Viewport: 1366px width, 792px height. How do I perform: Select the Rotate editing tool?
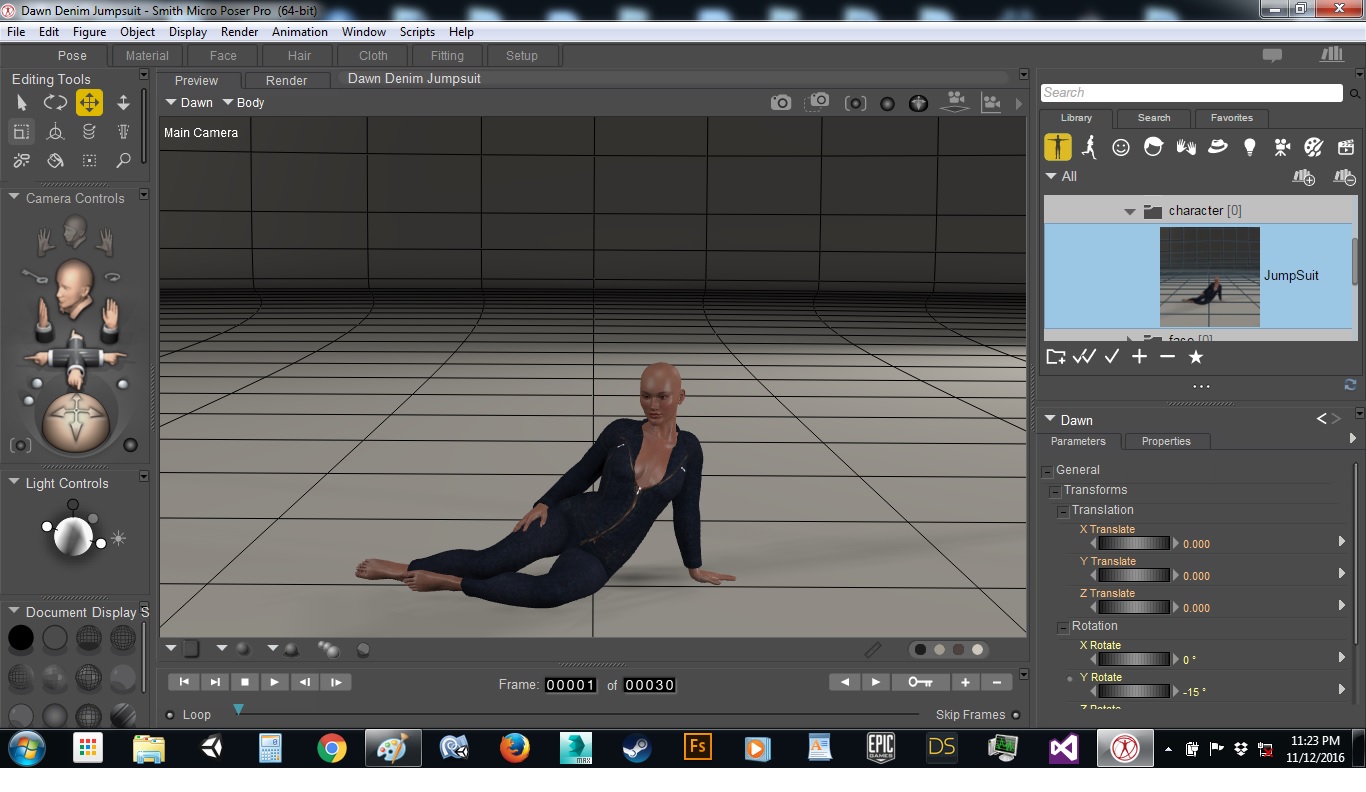[x=55, y=102]
